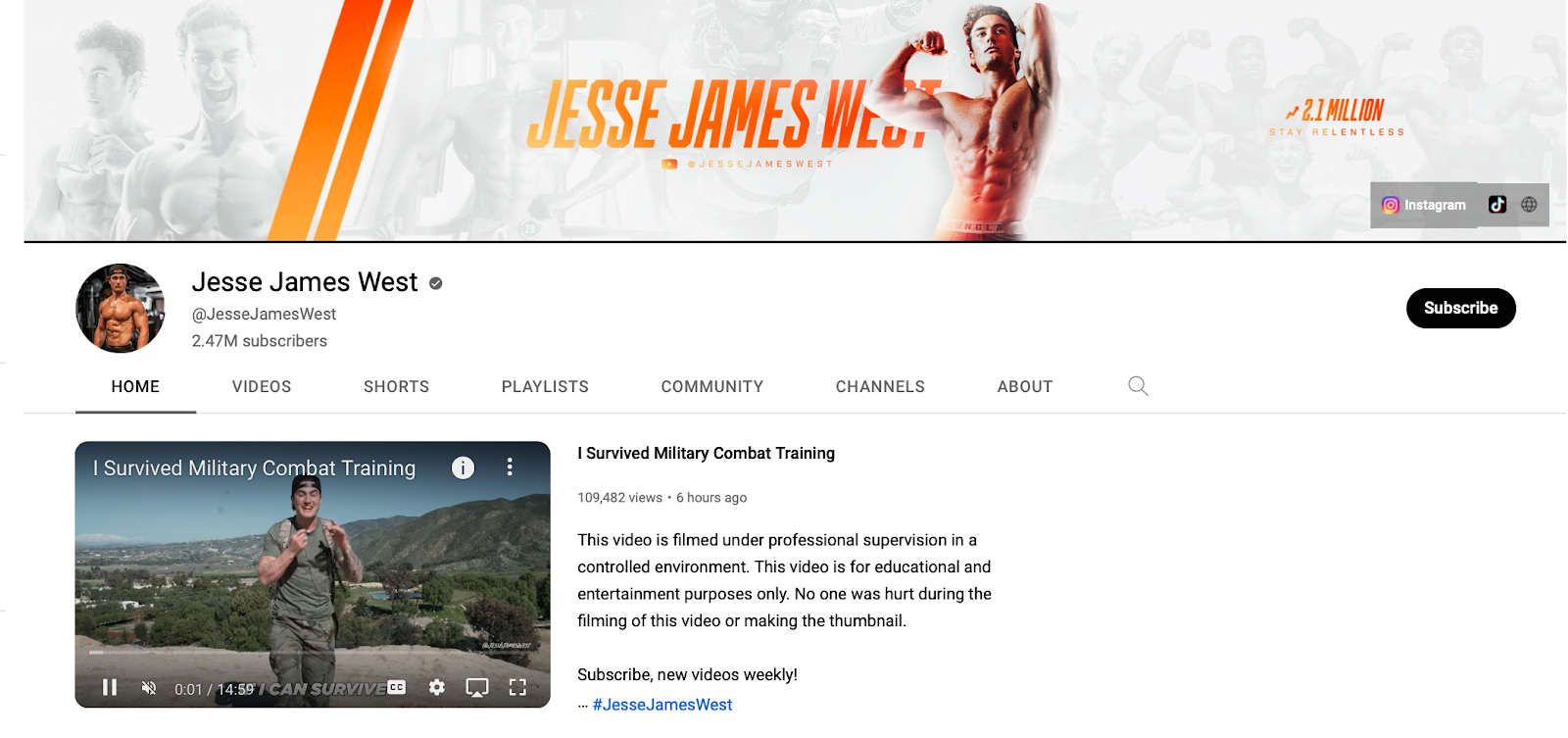Switch video to fullscreen mode
Viewport: 1568px width, 738px height.
(x=517, y=688)
